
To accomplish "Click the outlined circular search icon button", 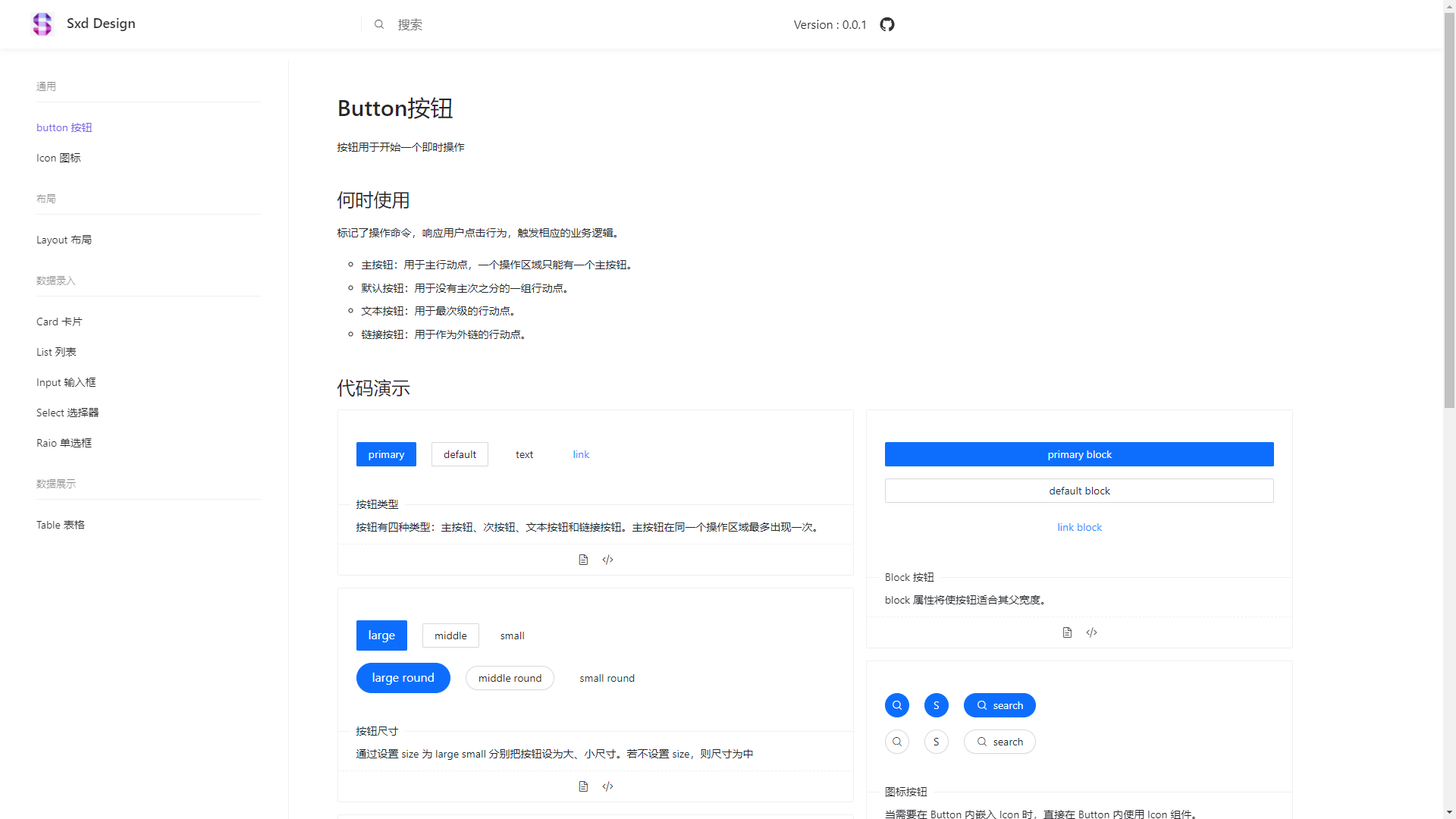I will coord(897,742).
